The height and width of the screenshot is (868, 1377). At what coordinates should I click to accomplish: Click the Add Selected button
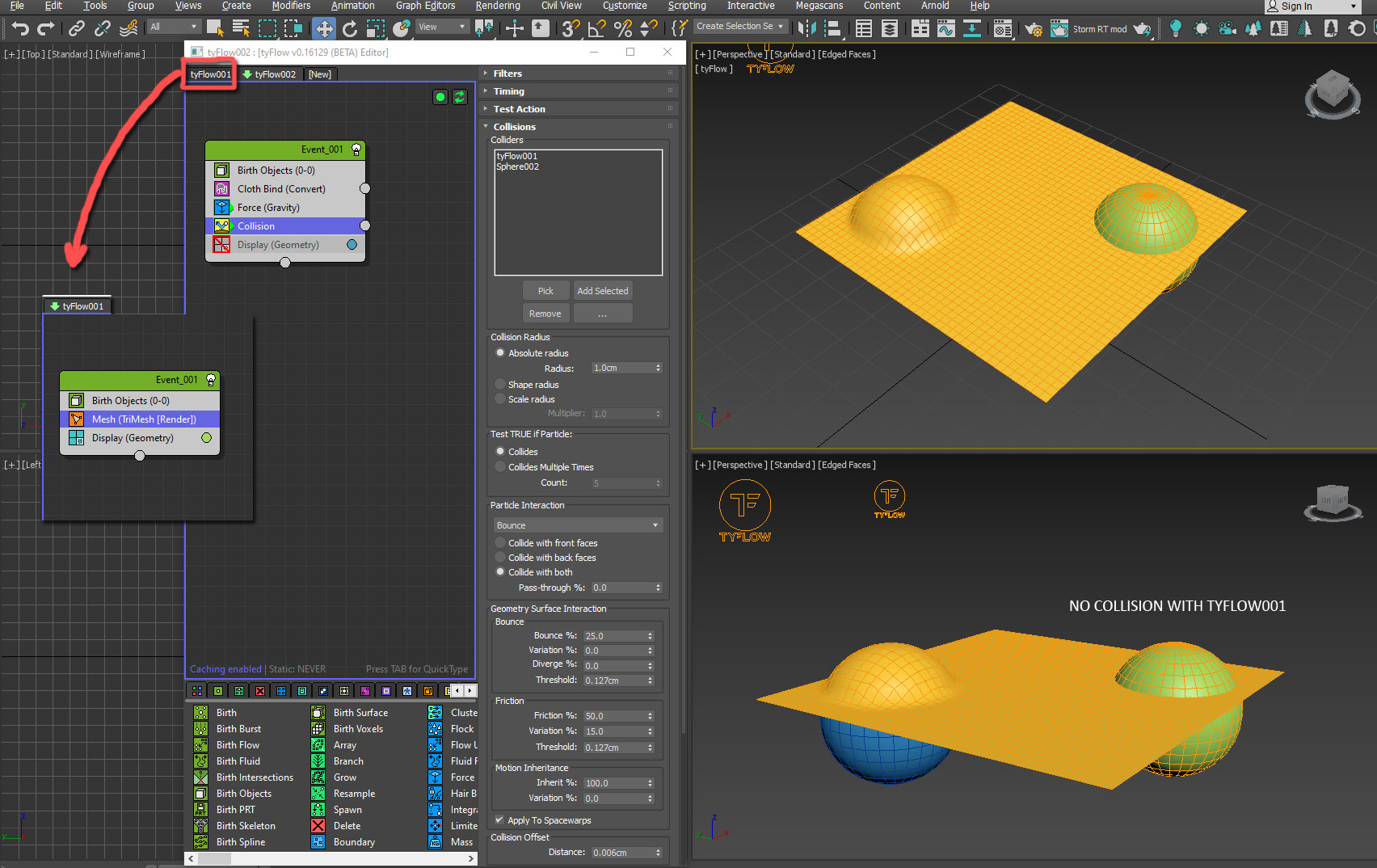(603, 291)
